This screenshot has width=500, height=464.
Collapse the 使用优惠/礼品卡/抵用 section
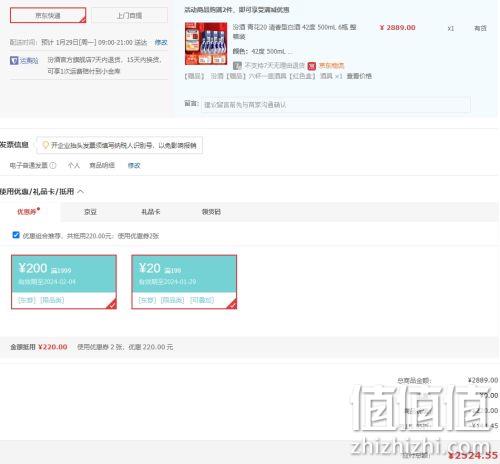81,192
